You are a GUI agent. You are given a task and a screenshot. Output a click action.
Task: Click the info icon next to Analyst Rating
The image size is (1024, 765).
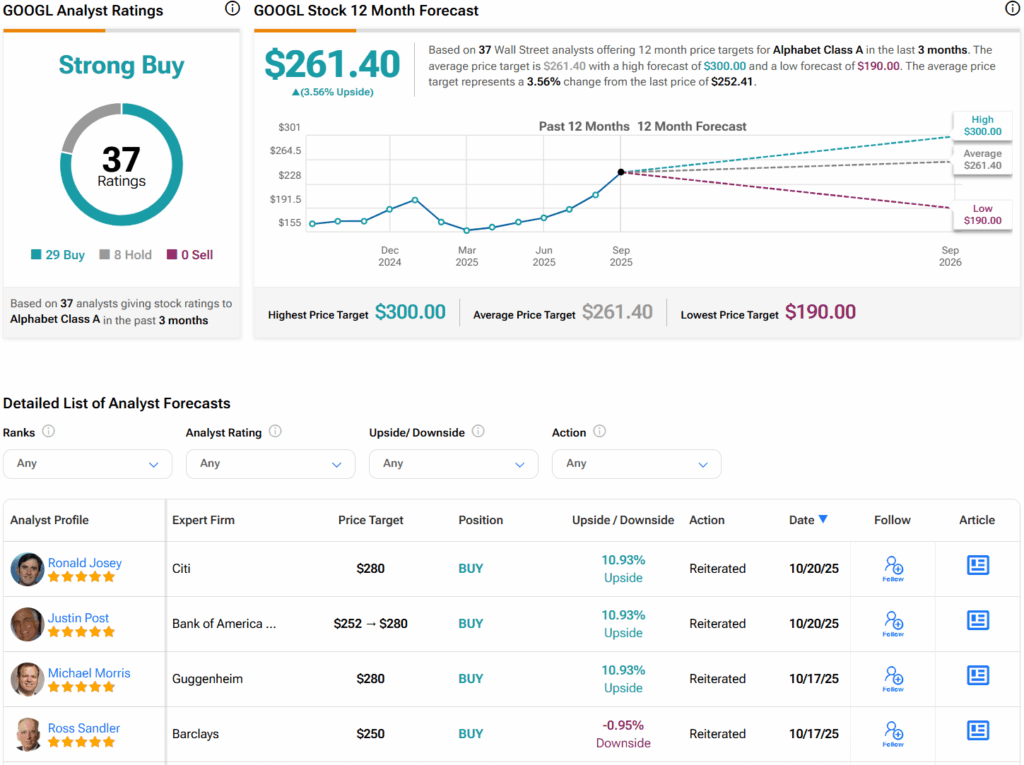pos(275,432)
